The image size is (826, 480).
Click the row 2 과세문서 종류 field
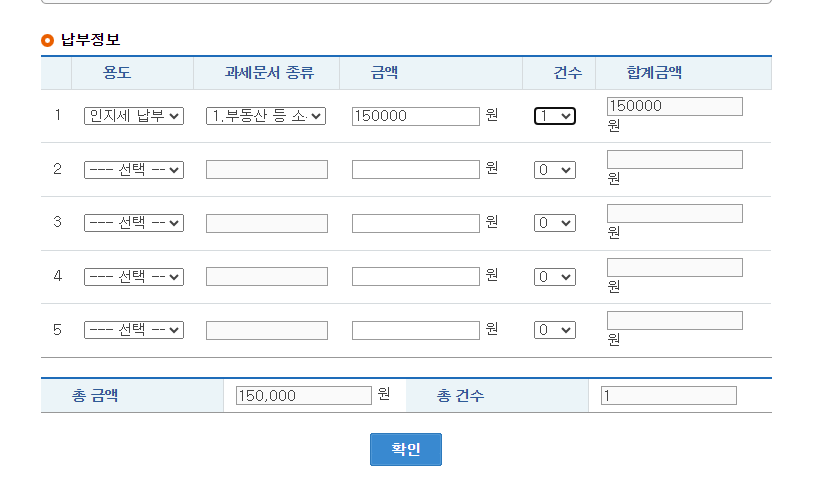pos(267,170)
